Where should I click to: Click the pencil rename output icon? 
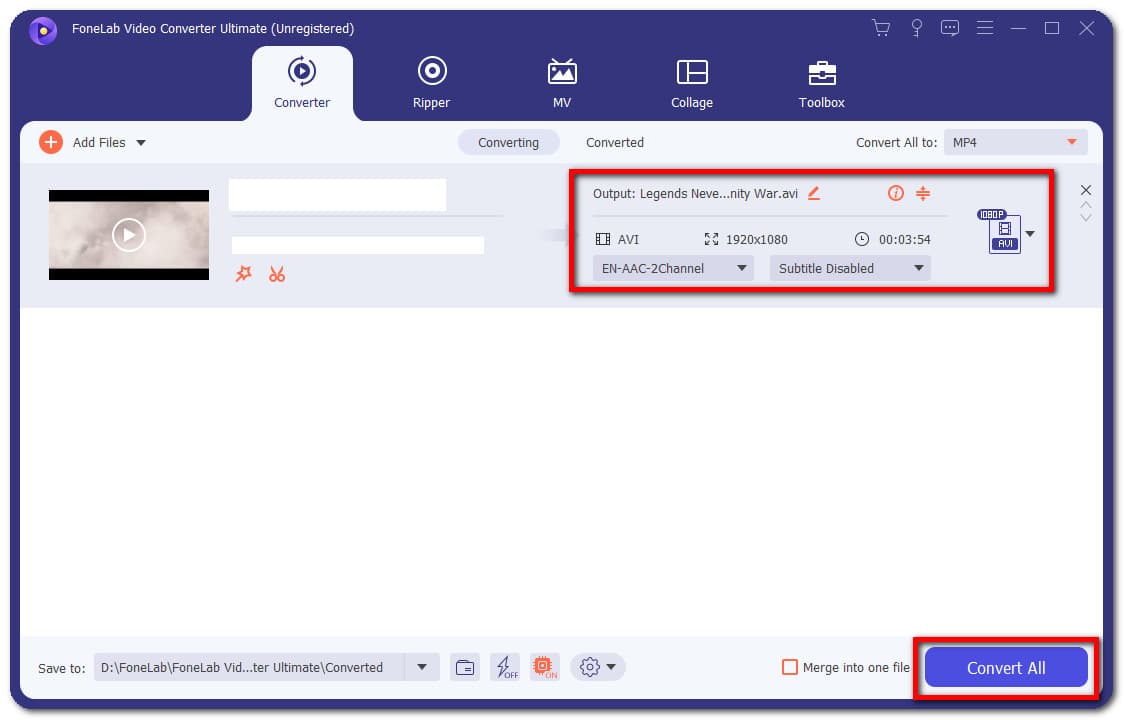coord(814,193)
